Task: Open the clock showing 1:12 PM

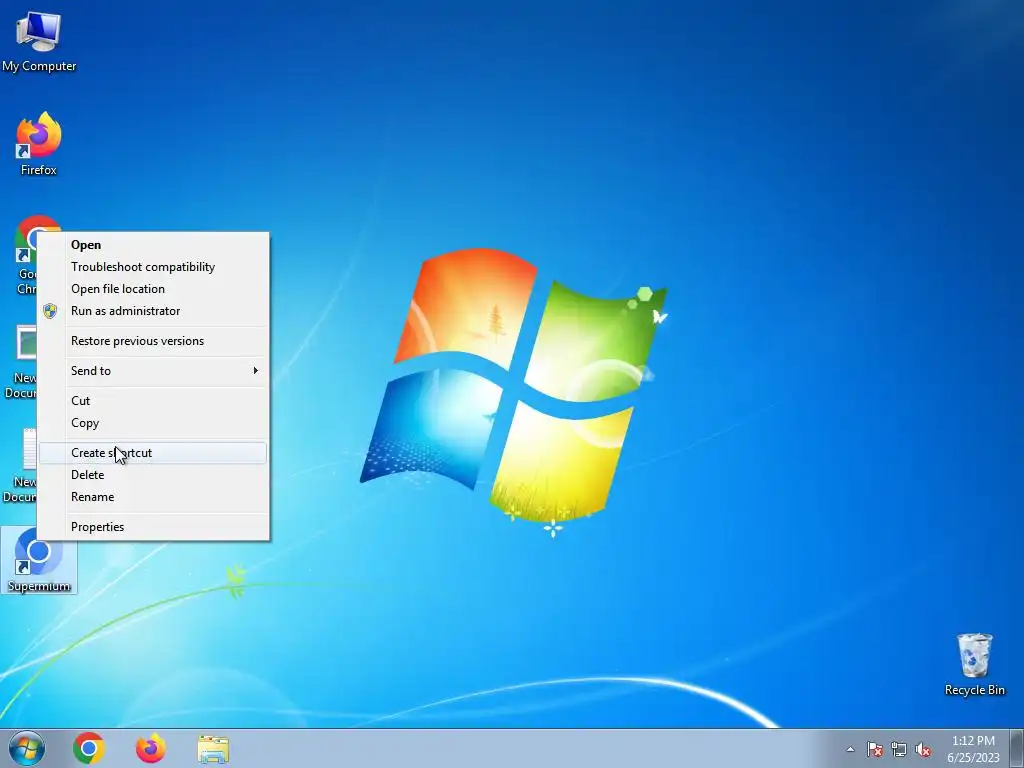Action: 973,749
